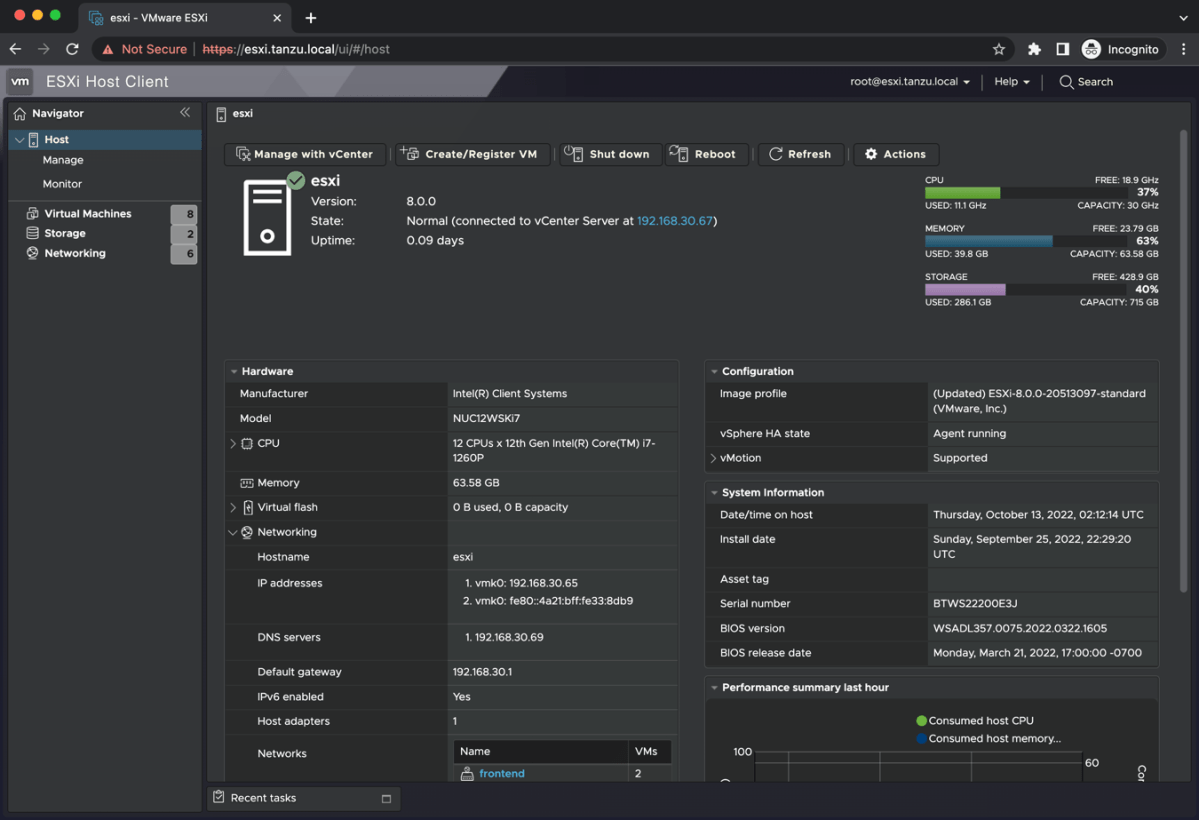Collapse the Navigator panel with double-chevron icon
1199x820 pixels.
185,112
